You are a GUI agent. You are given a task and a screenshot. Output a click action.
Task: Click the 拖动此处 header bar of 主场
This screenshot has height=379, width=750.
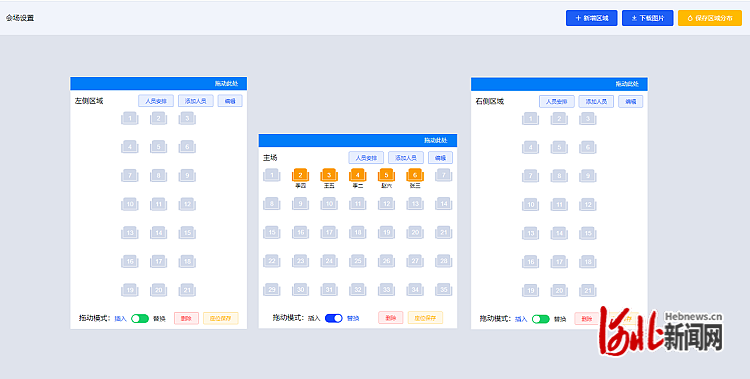(x=358, y=140)
